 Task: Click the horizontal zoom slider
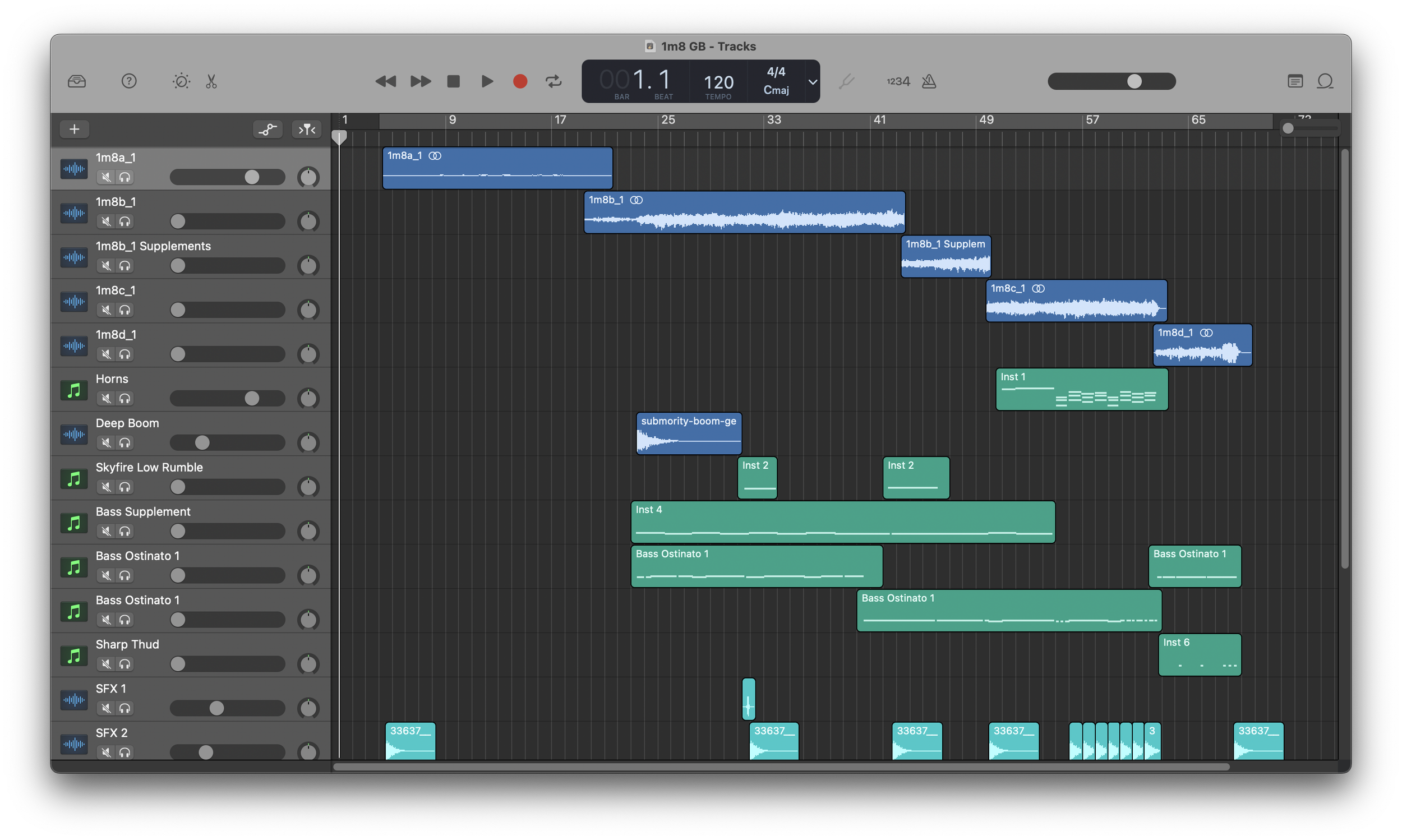pyautogui.click(x=1309, y=128)
